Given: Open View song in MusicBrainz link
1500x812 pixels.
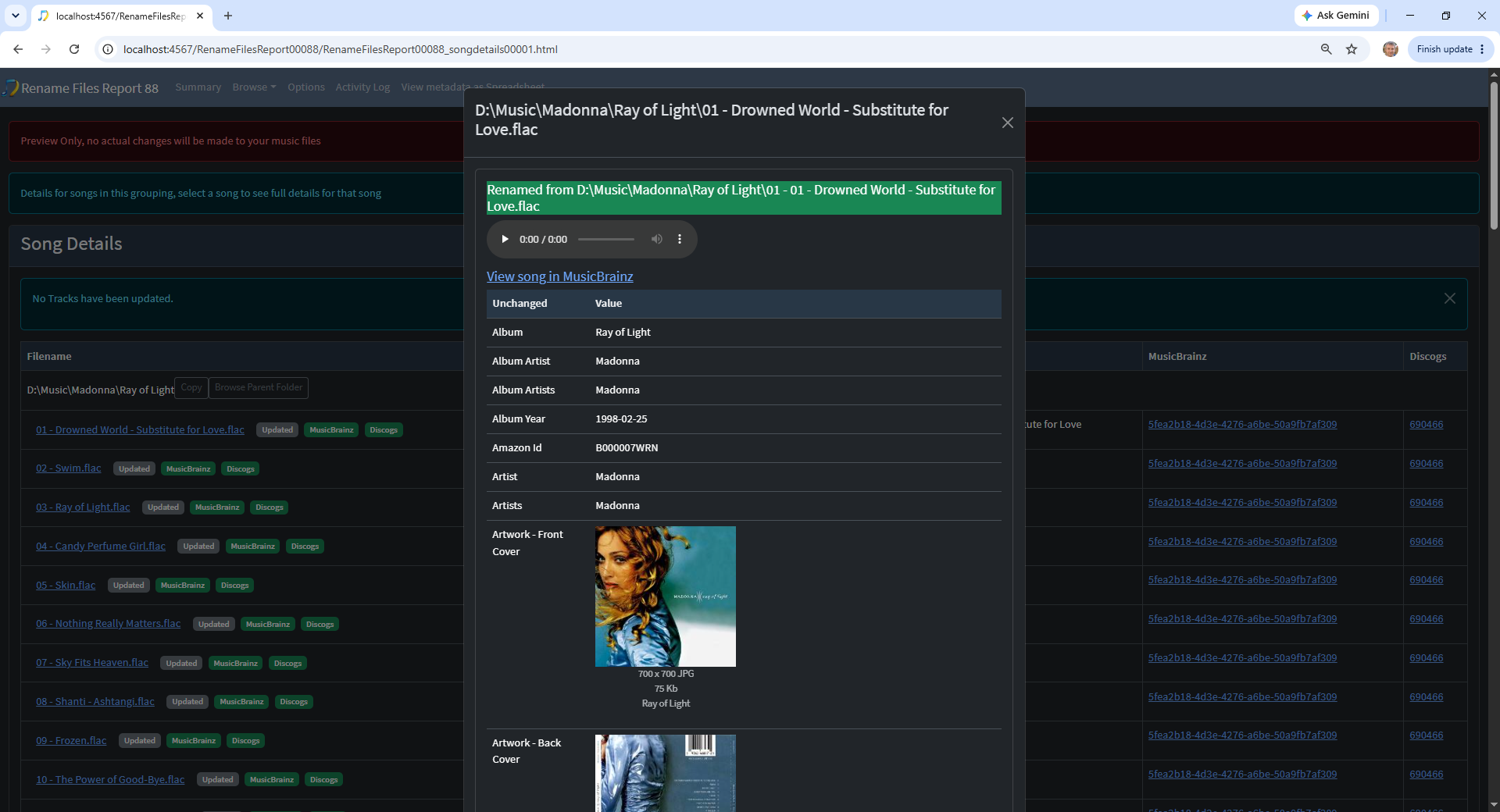Looking at the screenshot, I should pyautogui.click(x=559, y=276).
